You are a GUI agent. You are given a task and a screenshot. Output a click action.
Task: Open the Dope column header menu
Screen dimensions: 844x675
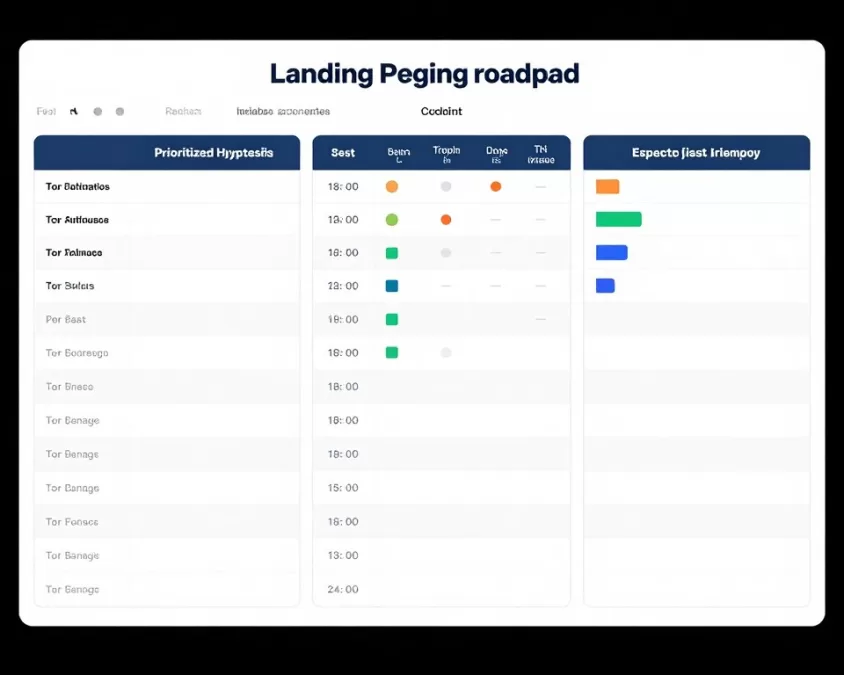[x=495, y=152]
